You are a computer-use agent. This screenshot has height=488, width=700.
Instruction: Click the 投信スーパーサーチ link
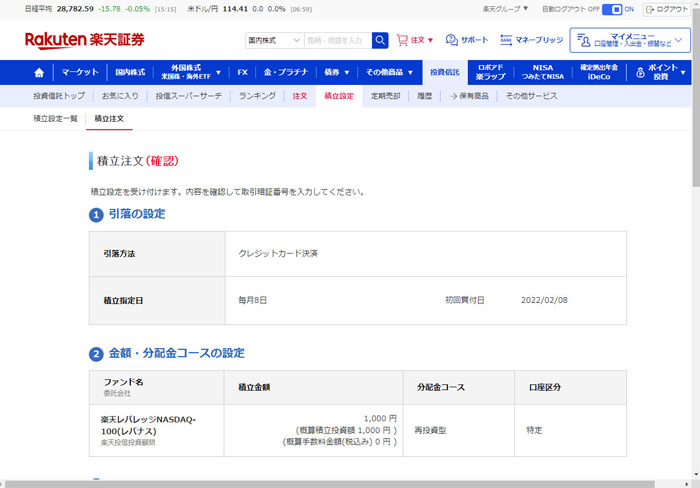(x=188, y=96)
